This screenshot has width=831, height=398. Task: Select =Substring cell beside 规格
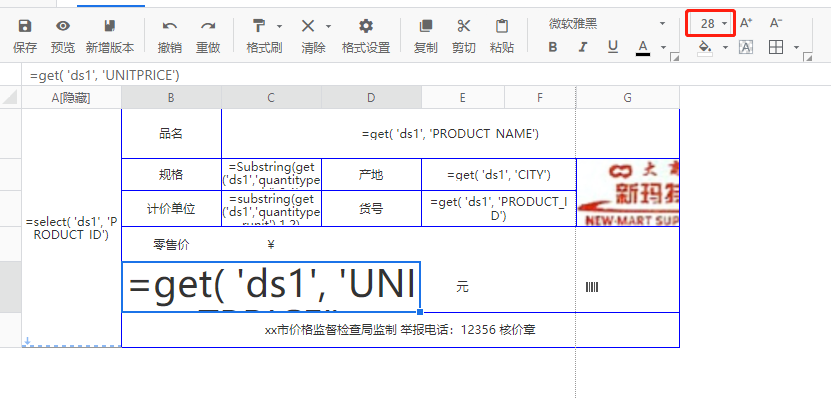tap(271, 174)
